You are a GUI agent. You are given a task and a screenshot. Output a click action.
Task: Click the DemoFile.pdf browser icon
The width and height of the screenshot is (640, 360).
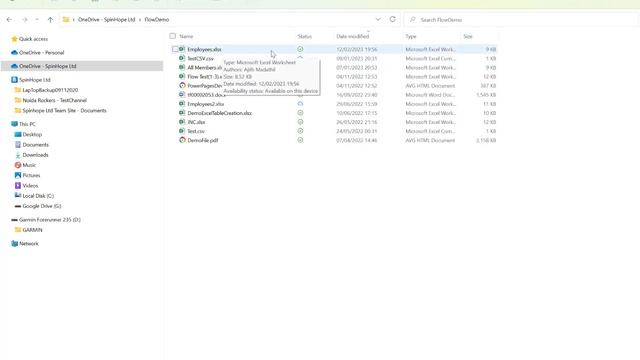pos(182,140)
